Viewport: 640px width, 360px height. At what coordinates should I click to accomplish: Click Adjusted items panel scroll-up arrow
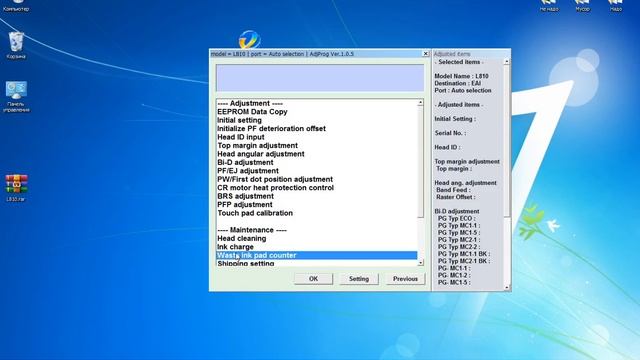(x=507, y=62)
